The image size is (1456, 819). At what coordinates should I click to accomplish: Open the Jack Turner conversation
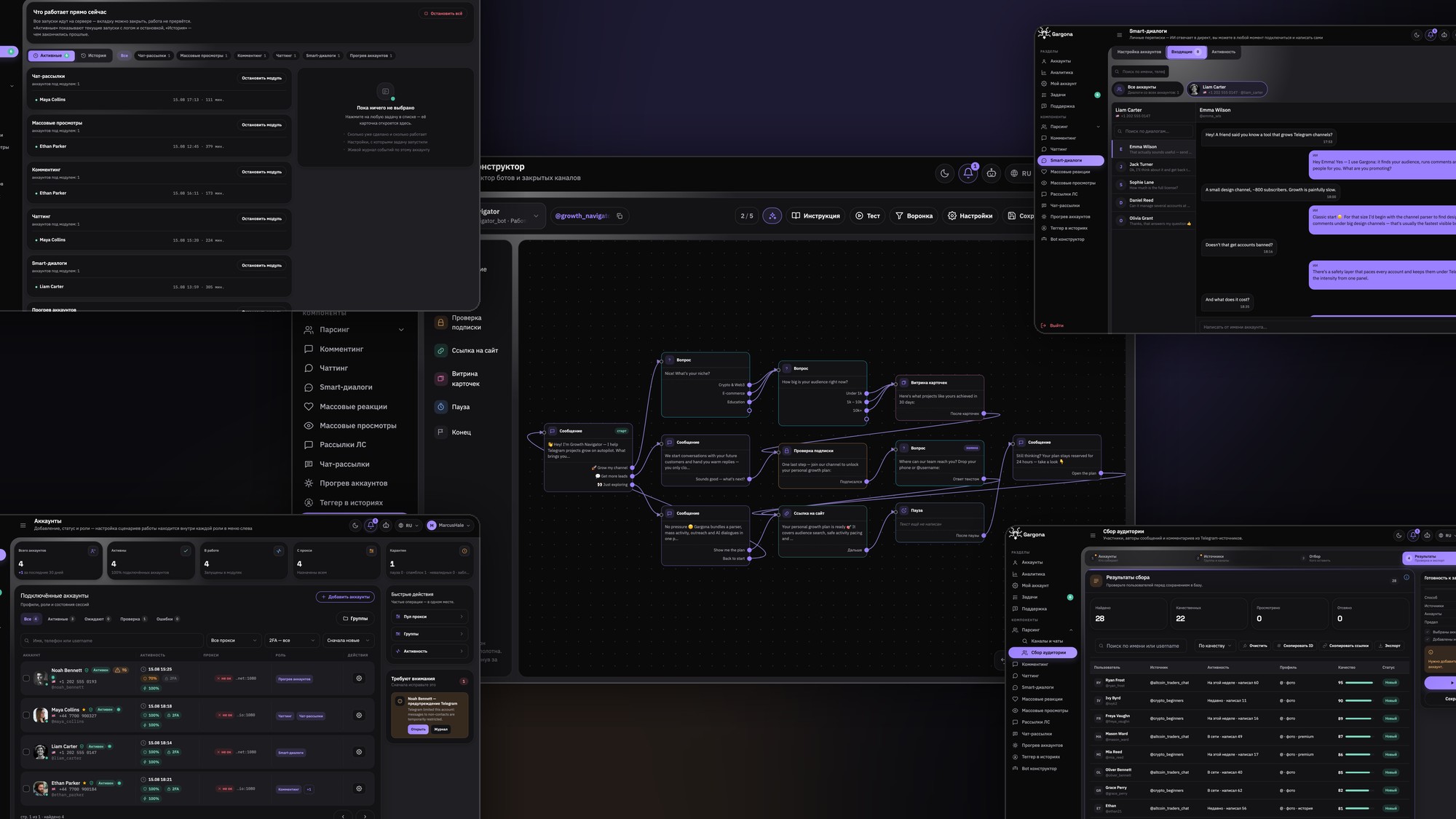point(1152,167)
